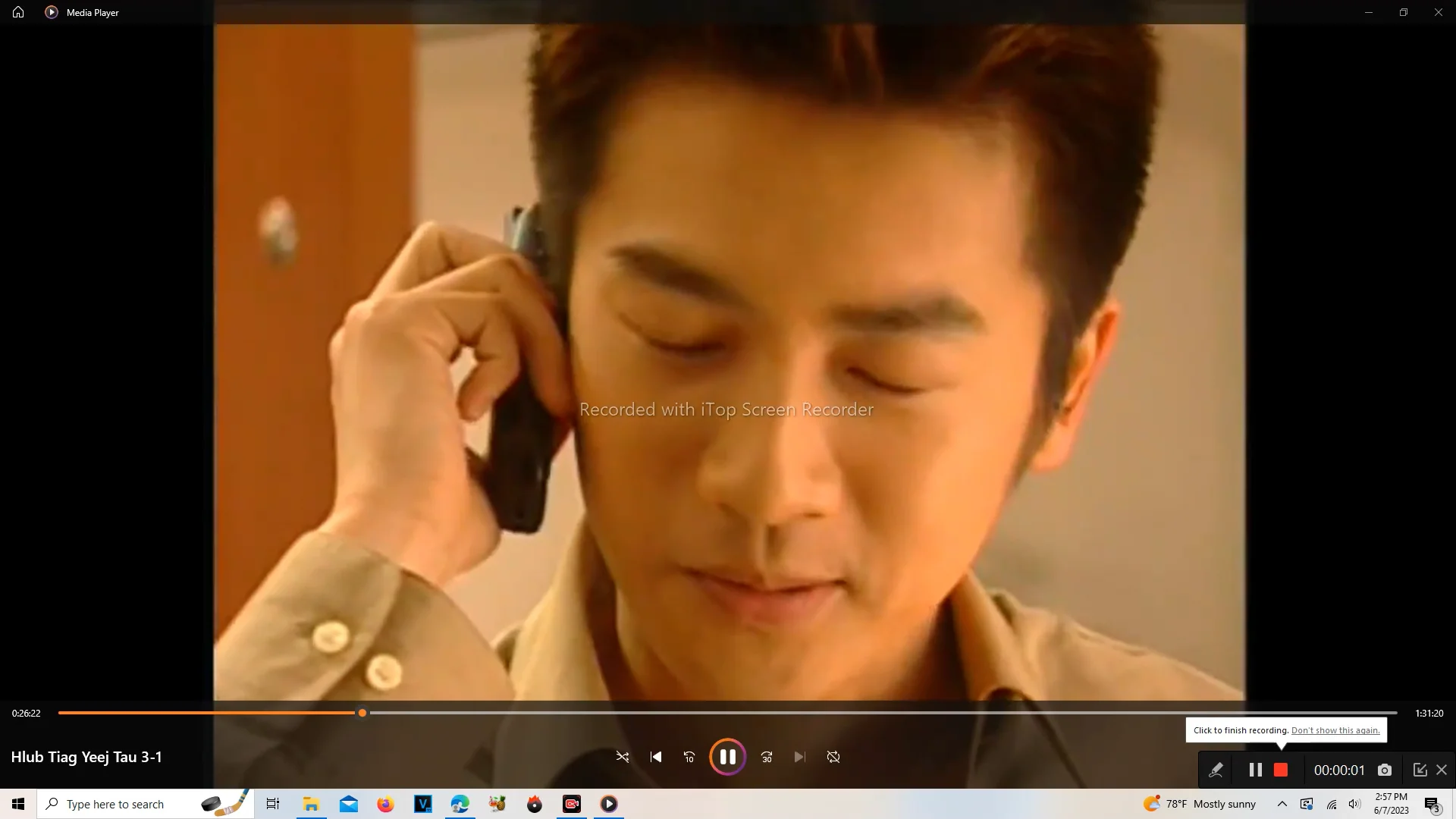Open the recorder drawing pen tool
This screenshot has width=1456, height=819.
pyautogui.click(x=1216, y=770)
